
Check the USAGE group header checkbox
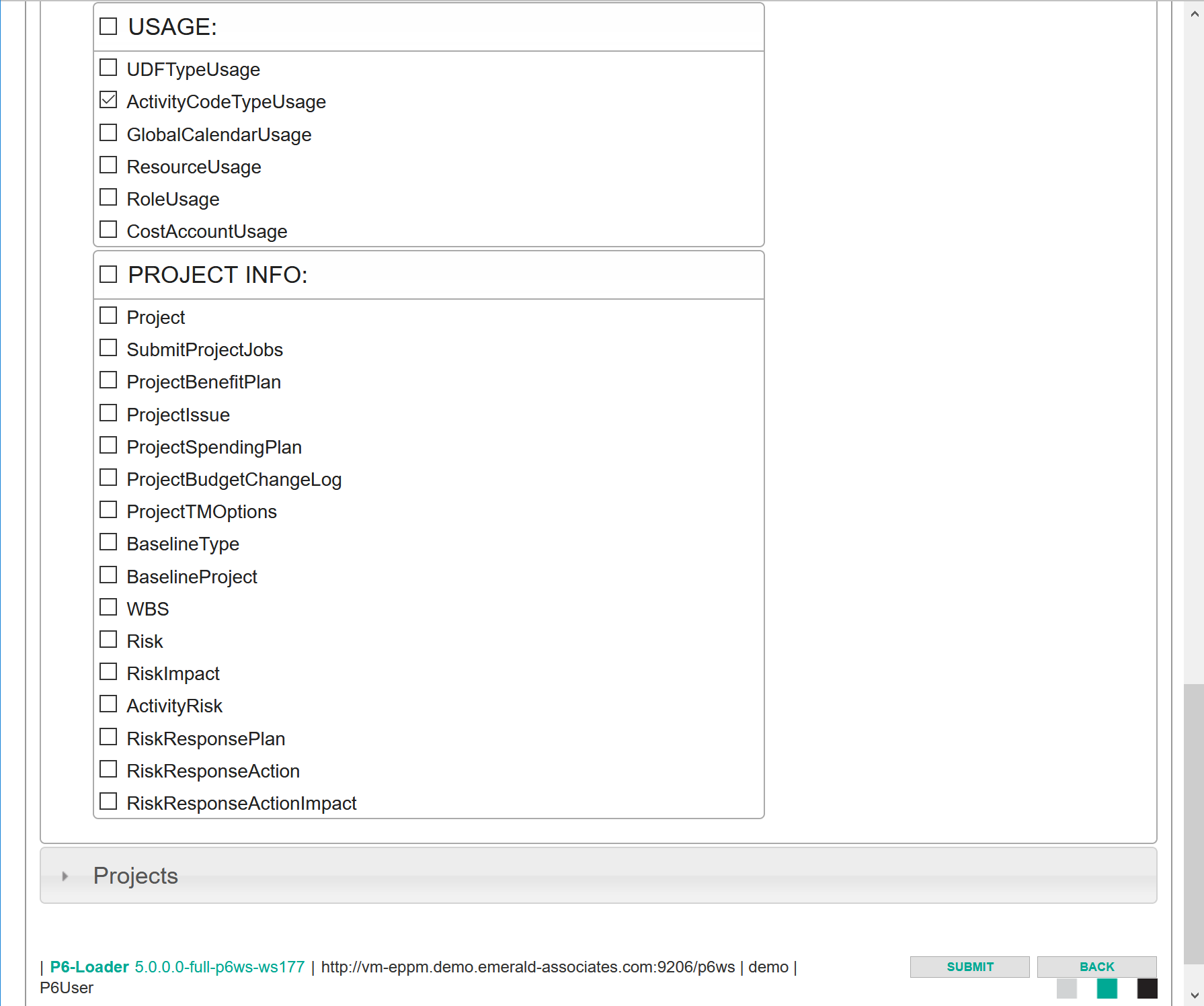pos(108,27)
